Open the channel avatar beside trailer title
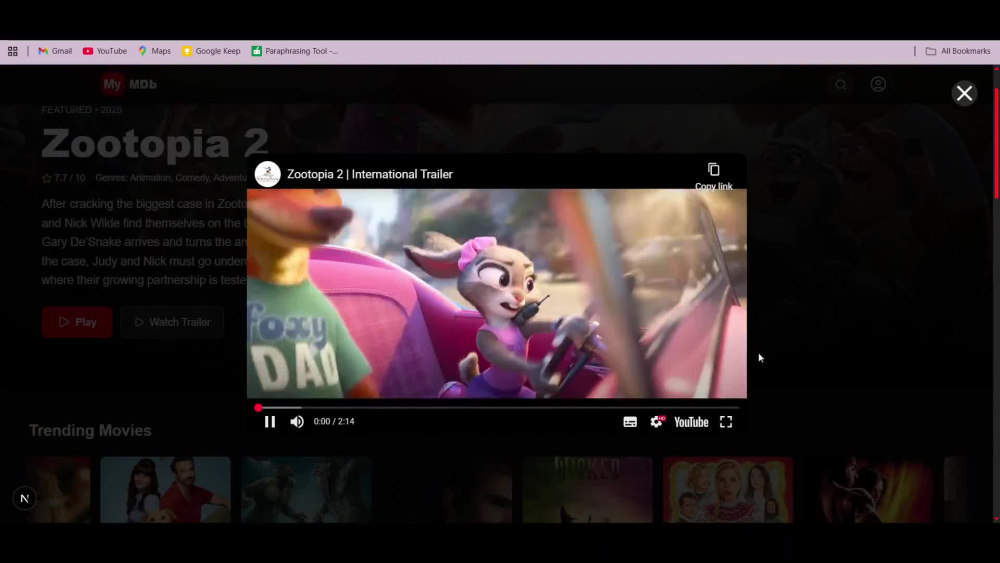This screenshot has height=563, width=1000. (x=268, y=174)
